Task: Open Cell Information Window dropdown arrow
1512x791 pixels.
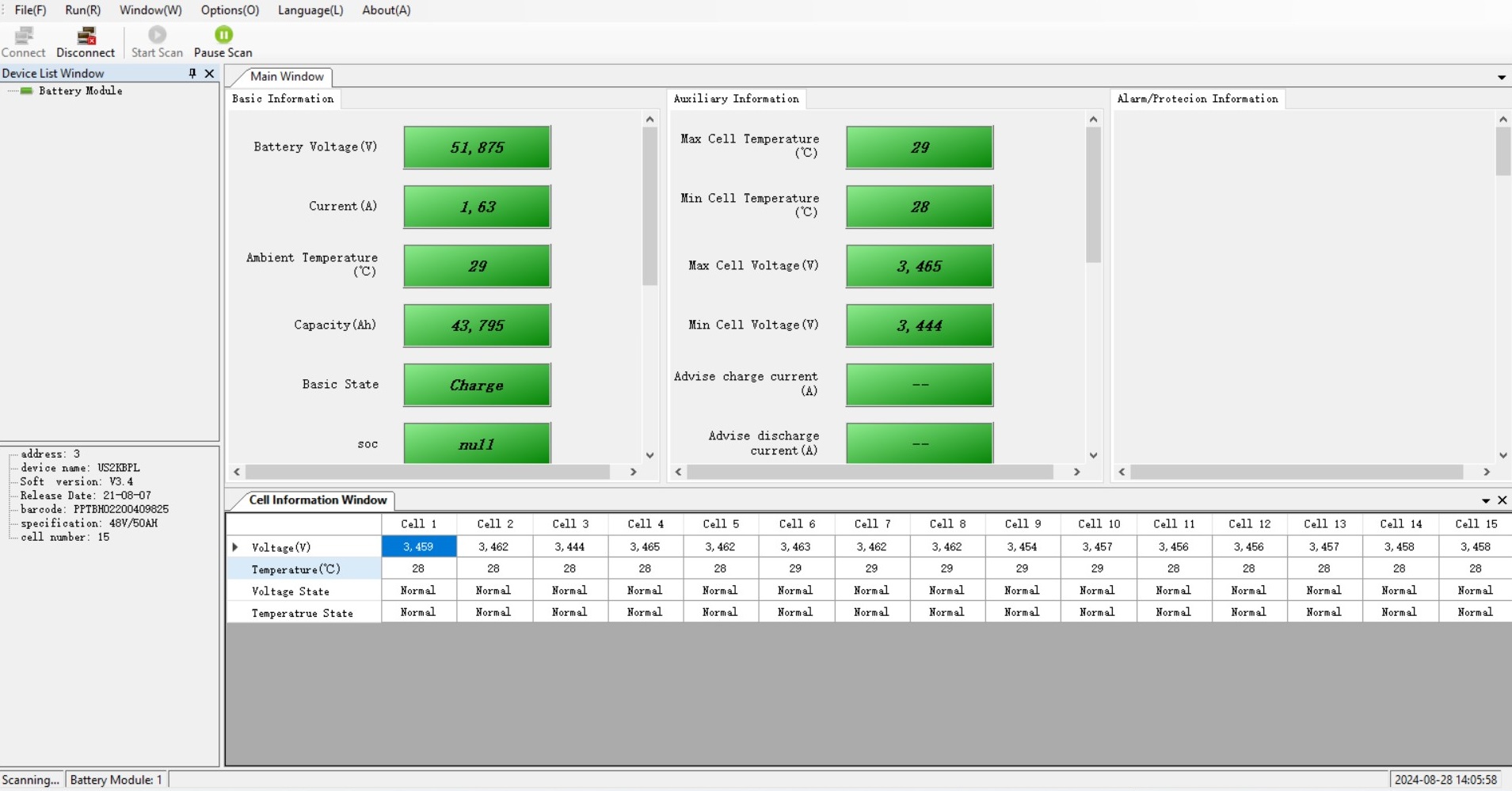Action: 1486,500
